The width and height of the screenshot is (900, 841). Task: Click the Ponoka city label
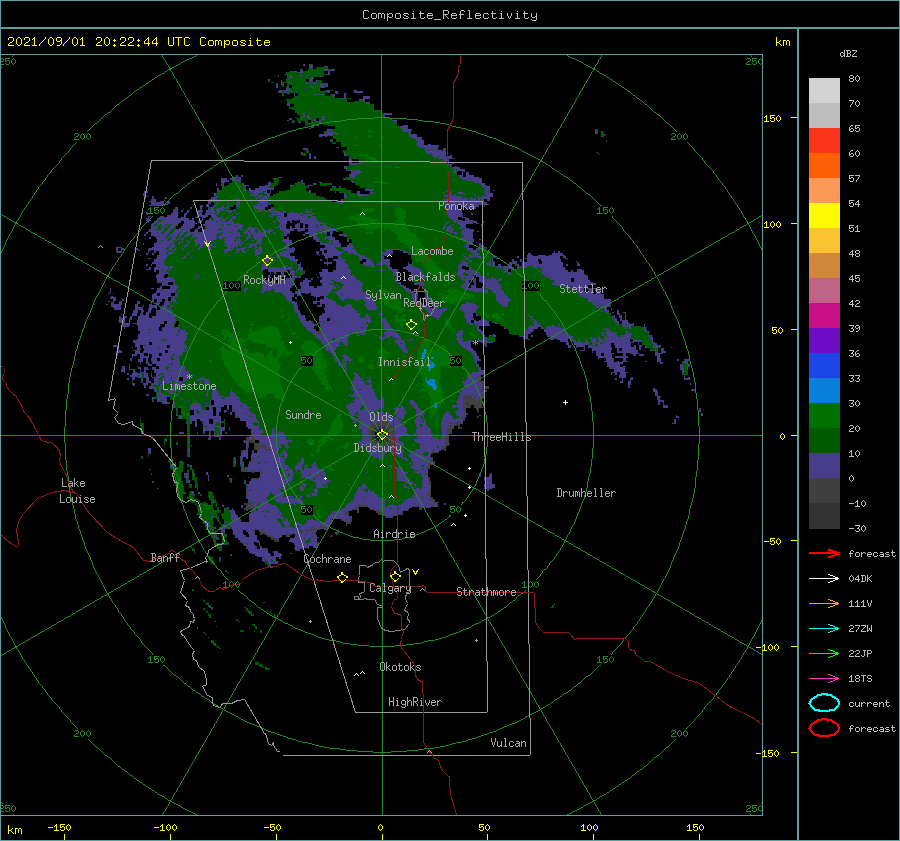coord(456,206)
